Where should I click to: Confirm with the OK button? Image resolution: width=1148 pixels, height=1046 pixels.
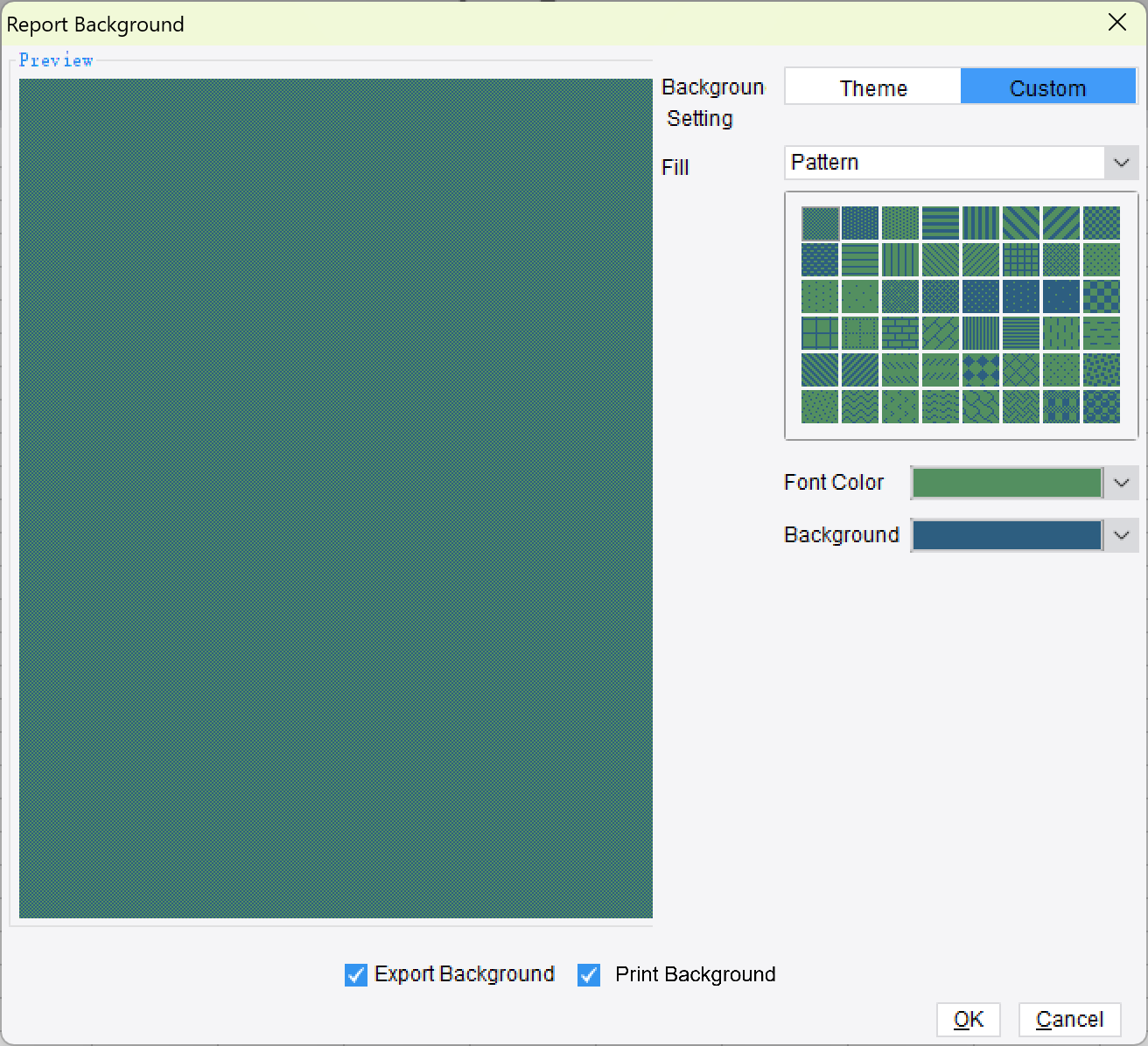point(968,1020)
